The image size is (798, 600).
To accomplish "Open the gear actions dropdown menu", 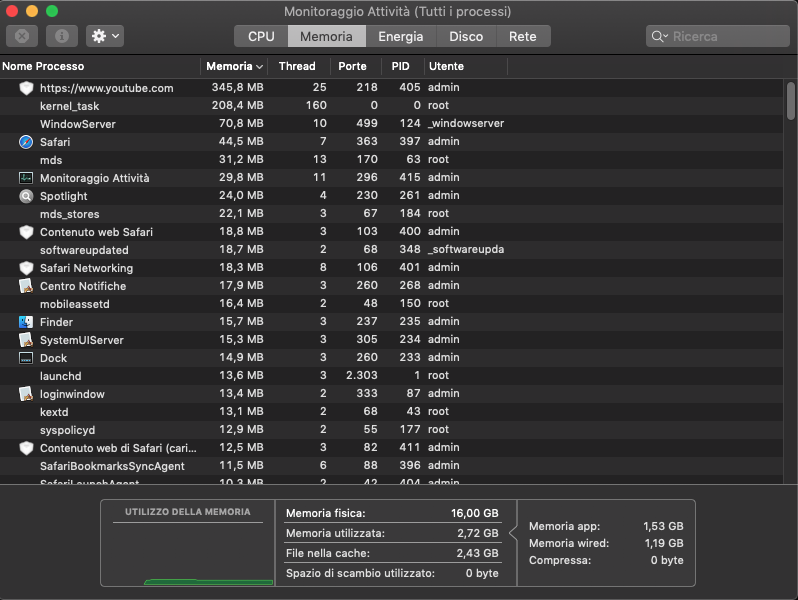I will [x=105, y=36].
